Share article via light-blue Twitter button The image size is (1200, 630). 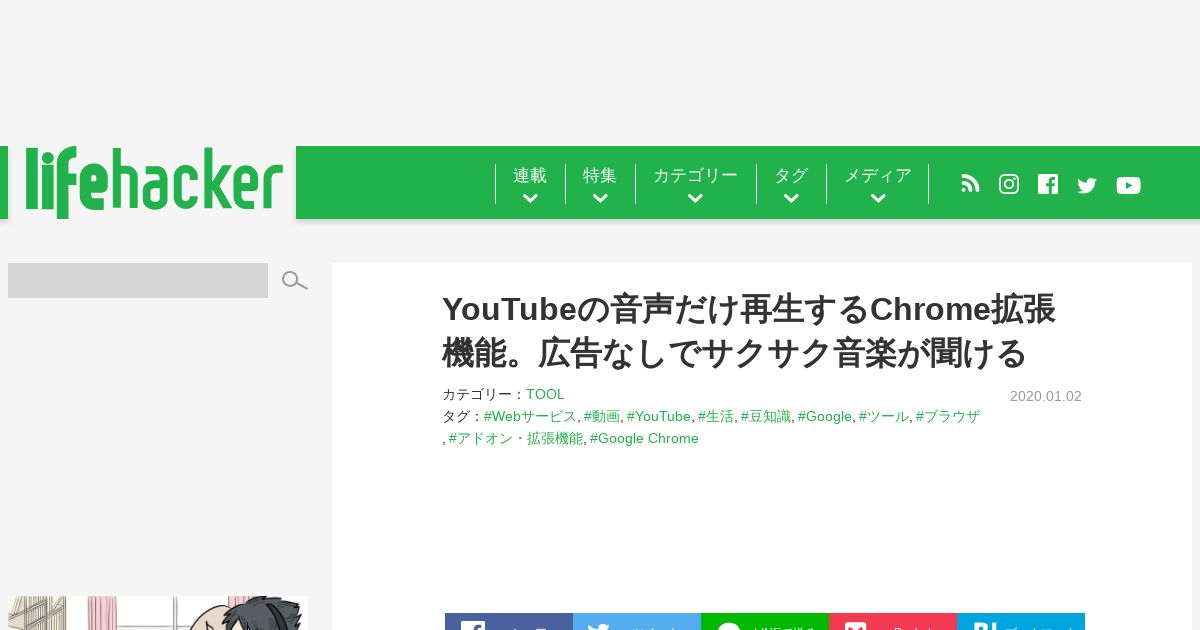637,622
